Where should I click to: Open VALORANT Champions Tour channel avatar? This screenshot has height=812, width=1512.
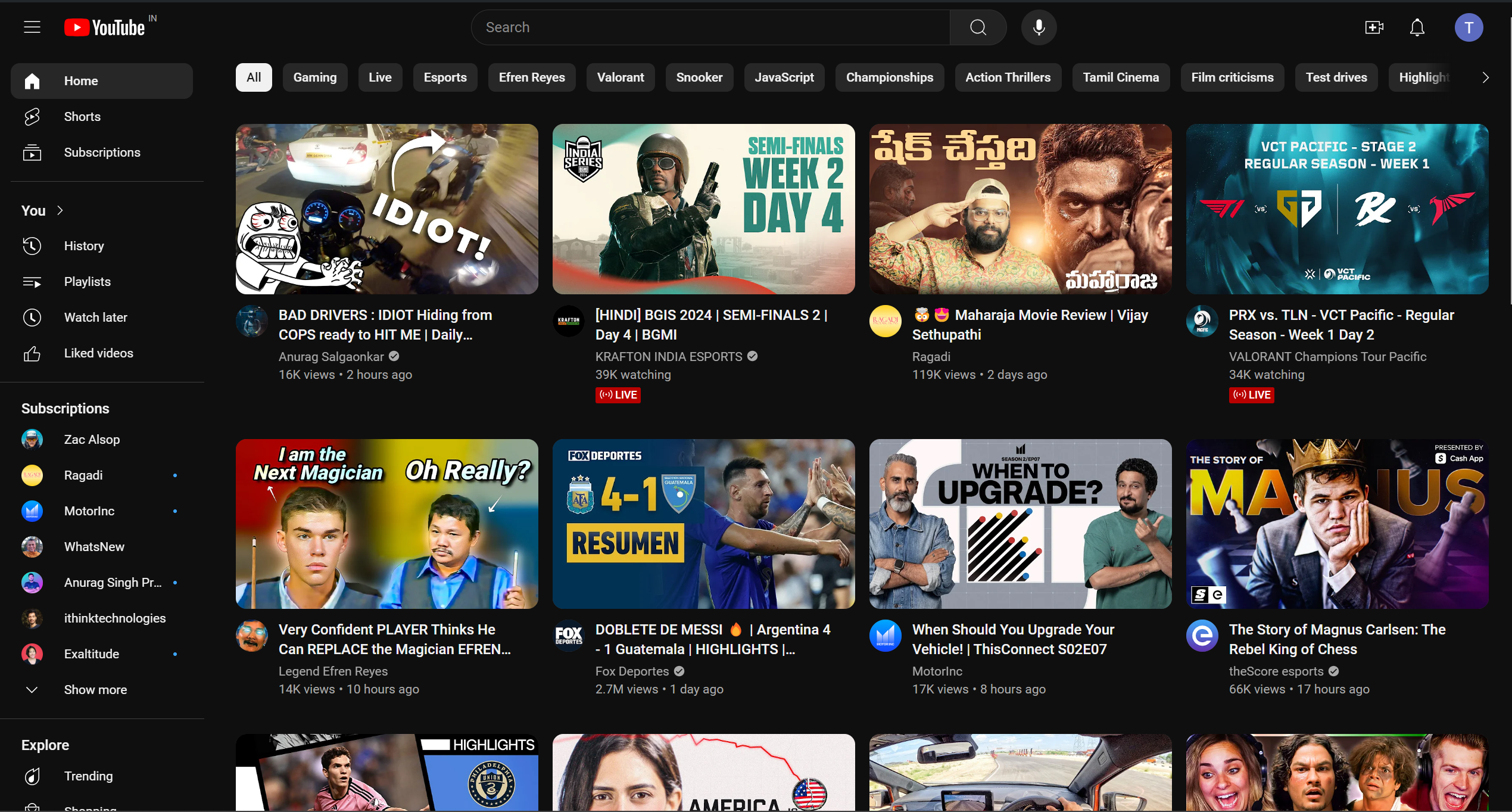[x=1202, y=321]
